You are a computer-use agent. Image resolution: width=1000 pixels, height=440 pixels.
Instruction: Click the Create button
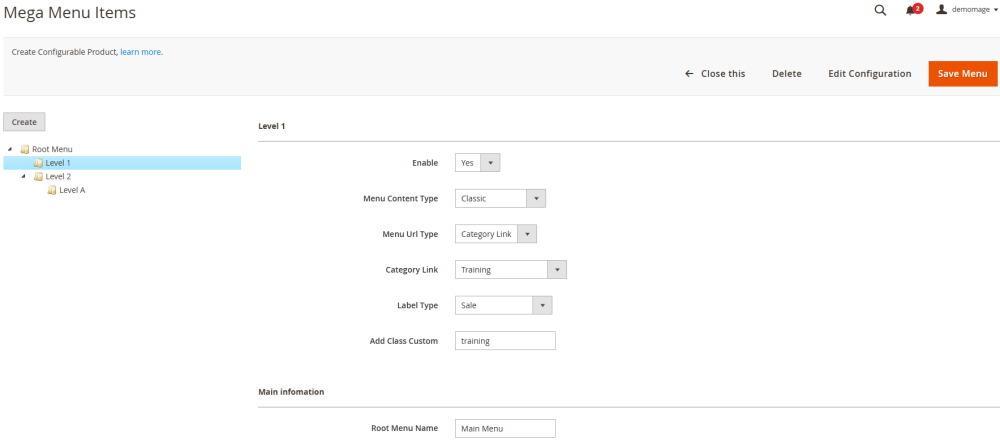(24, 122)
